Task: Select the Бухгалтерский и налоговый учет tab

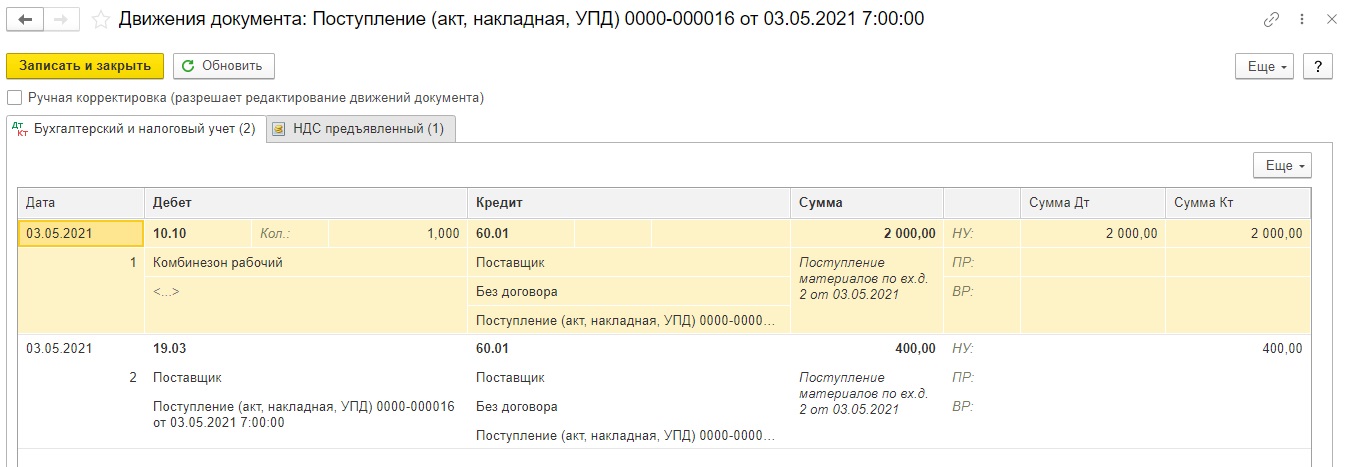Action: [x=136, y=129]
